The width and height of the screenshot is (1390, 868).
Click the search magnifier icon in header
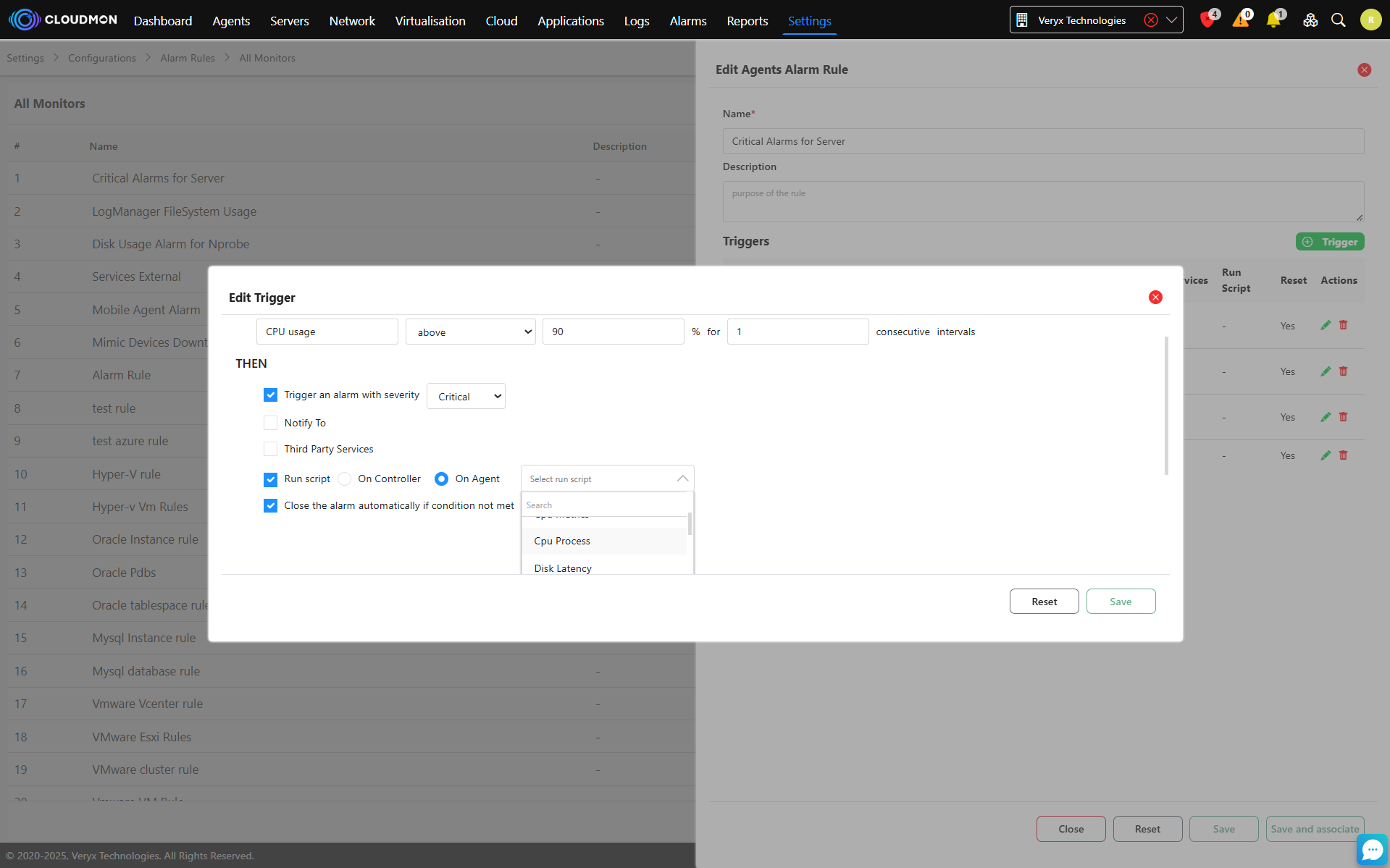click(x=1339, y=20)
